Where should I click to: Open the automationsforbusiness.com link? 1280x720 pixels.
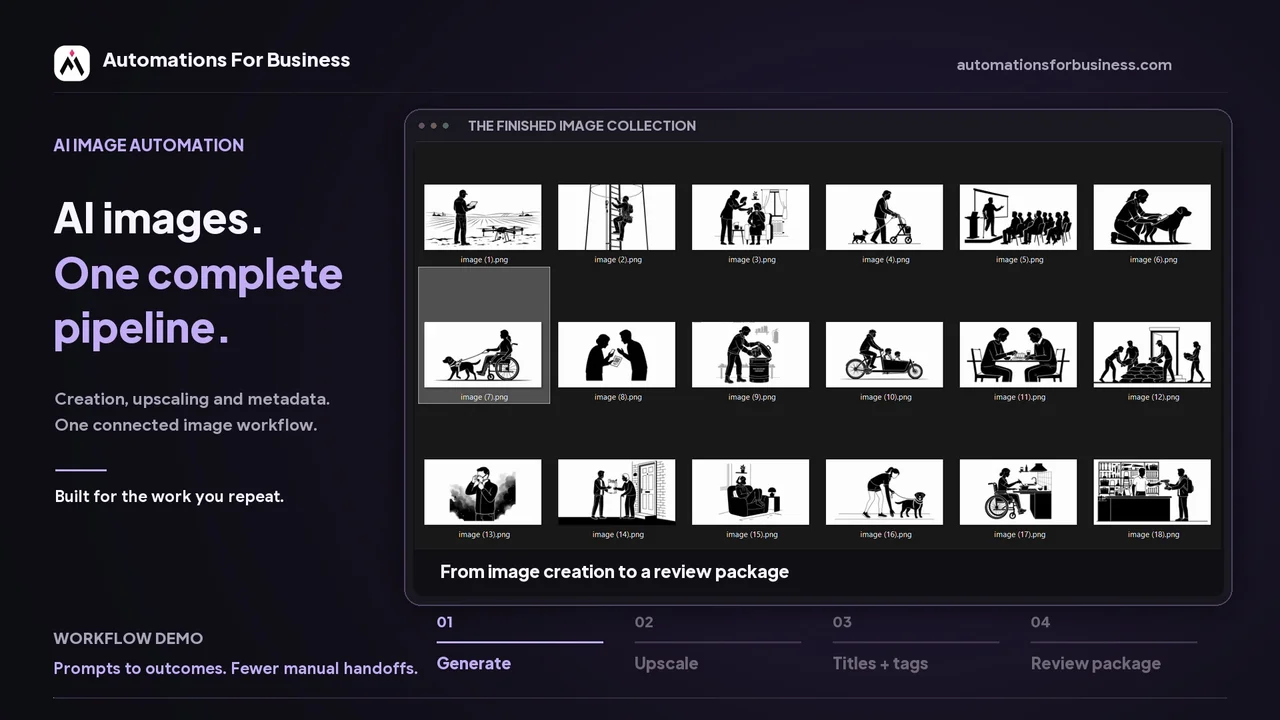(x=1064, y=65)
